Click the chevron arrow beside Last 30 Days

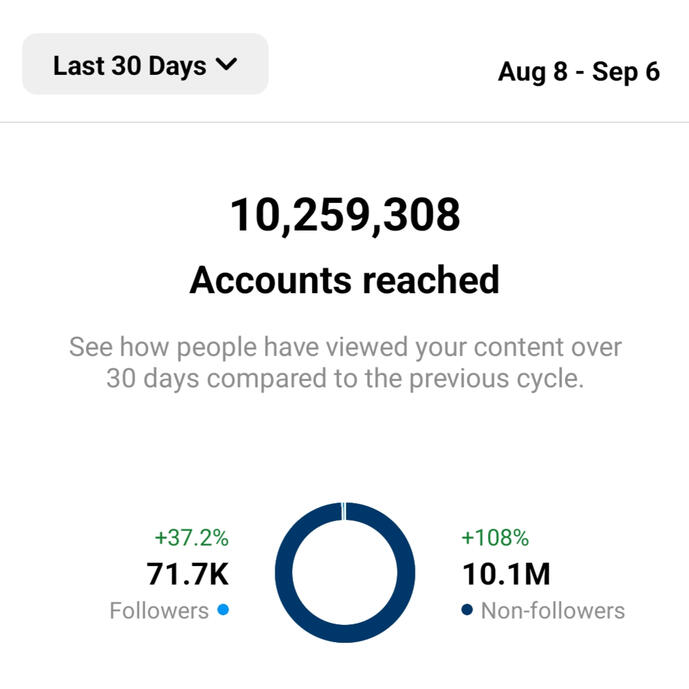click(226, 65)
